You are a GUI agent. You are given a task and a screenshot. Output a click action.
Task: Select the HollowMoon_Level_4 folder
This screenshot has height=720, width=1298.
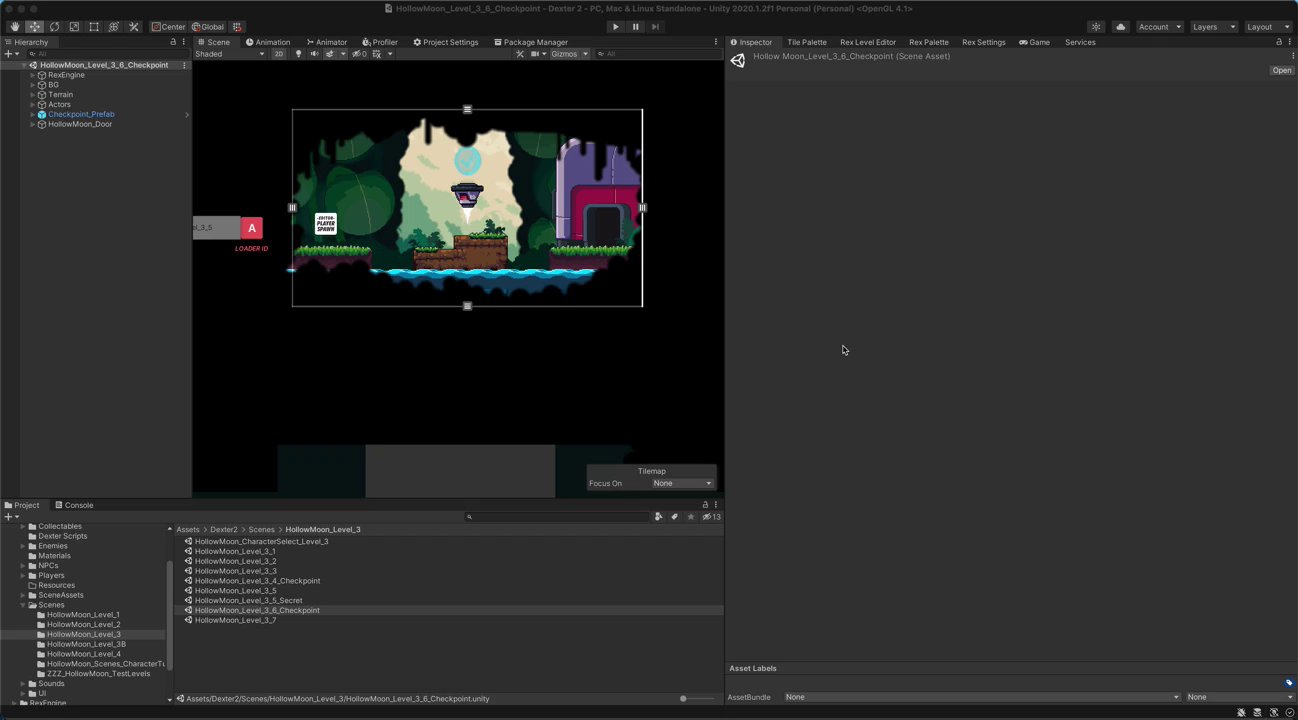coord(83,654)
